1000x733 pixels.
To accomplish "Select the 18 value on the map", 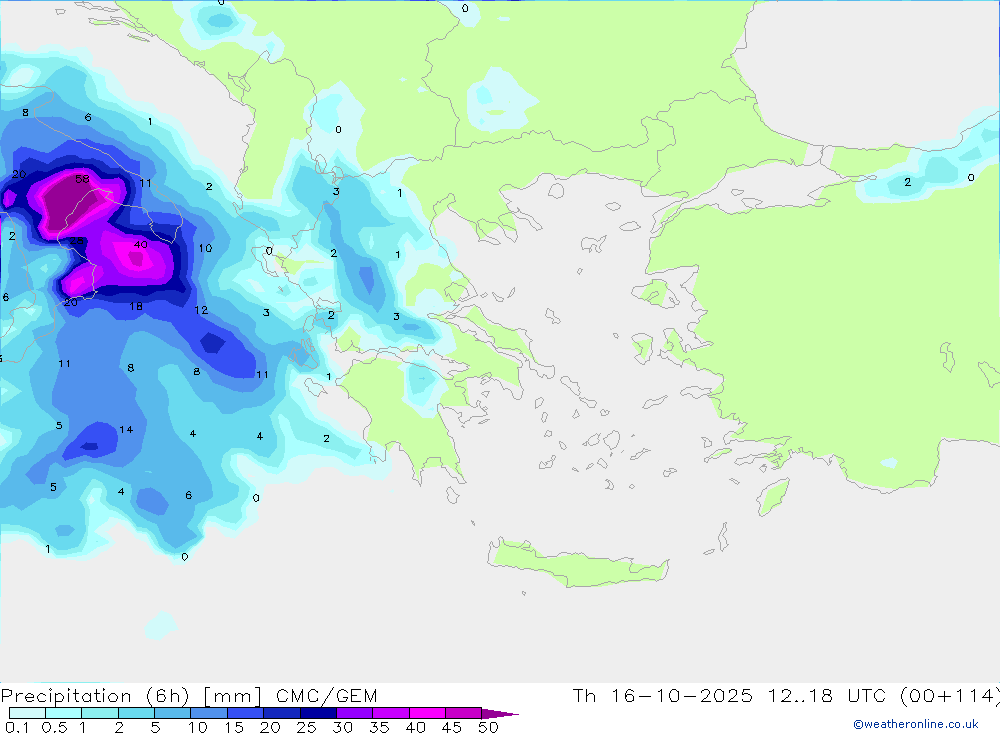I will coord(136,306).
